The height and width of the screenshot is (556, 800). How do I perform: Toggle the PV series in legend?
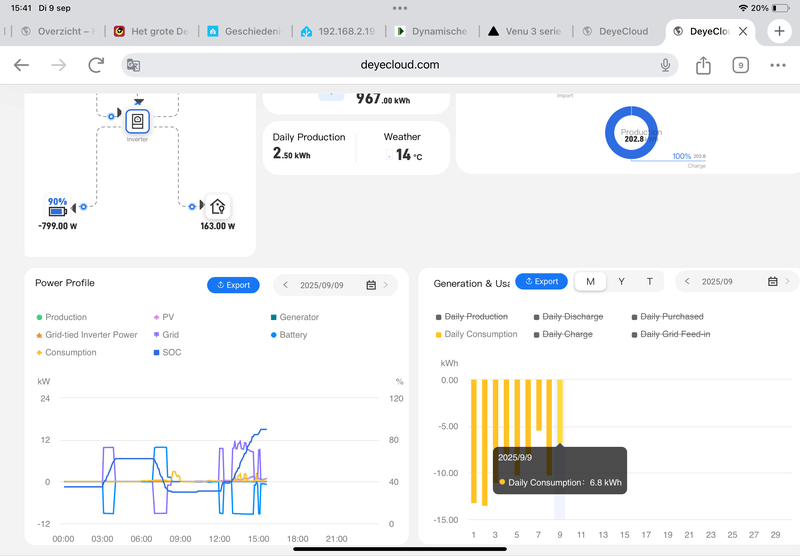click(164, 317)
